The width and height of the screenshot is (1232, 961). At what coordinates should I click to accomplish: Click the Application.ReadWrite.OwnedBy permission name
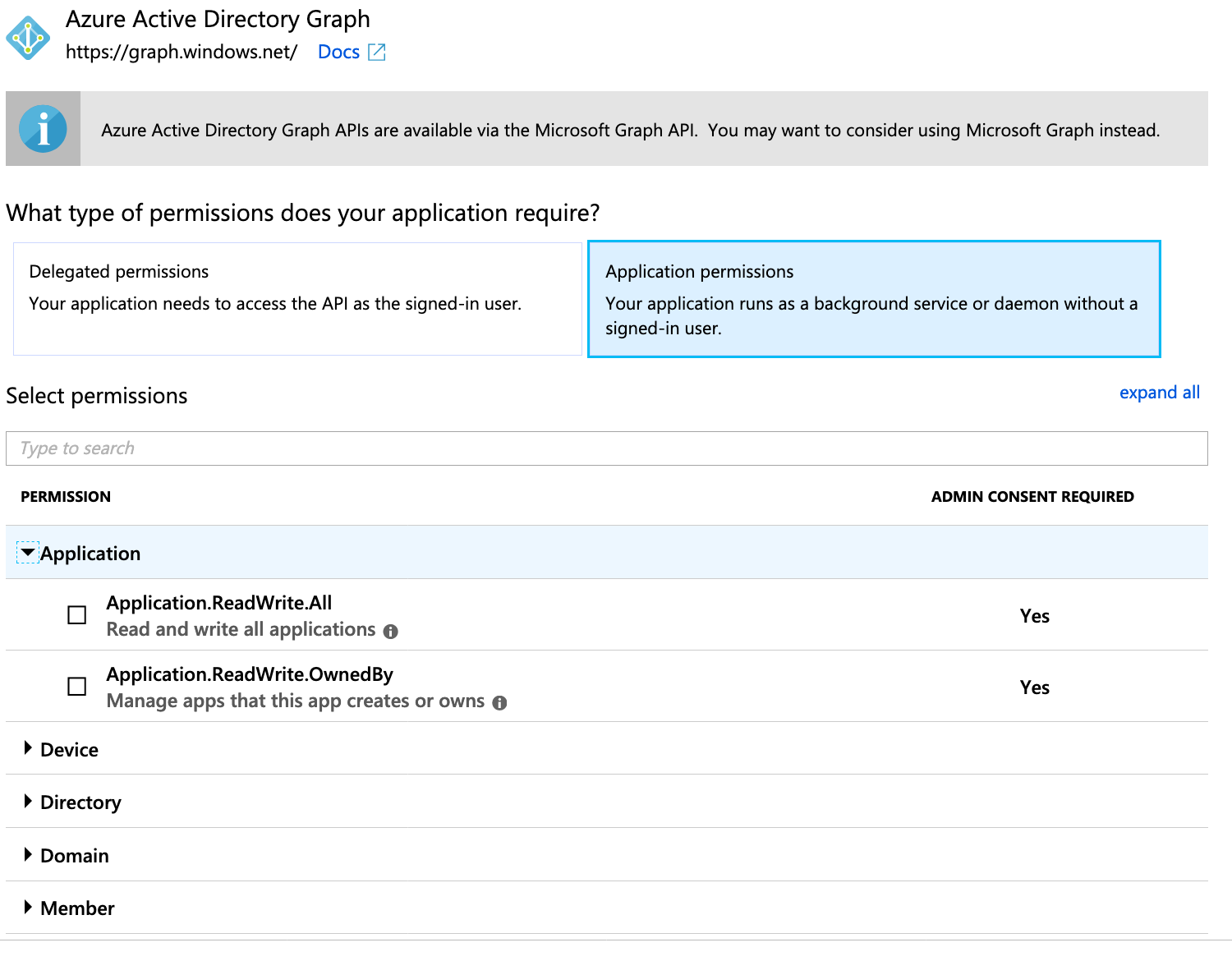pyautogui.click(x=250, y=674)
